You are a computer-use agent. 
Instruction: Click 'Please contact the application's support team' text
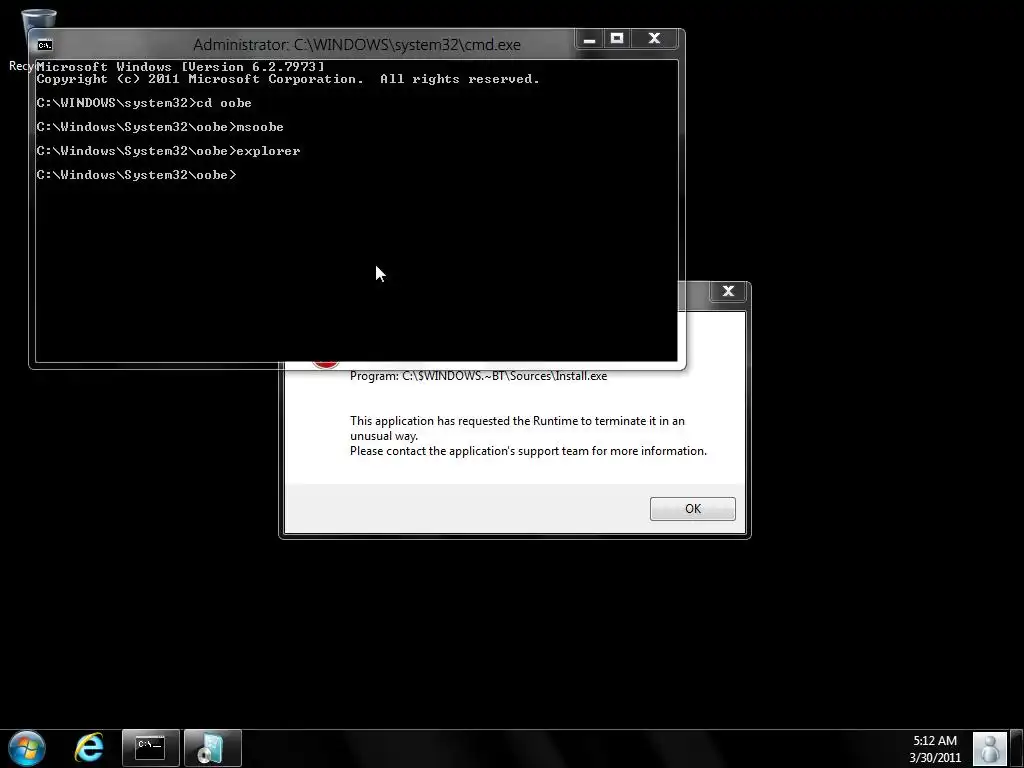pyautogui.click(x=528, y=451)
